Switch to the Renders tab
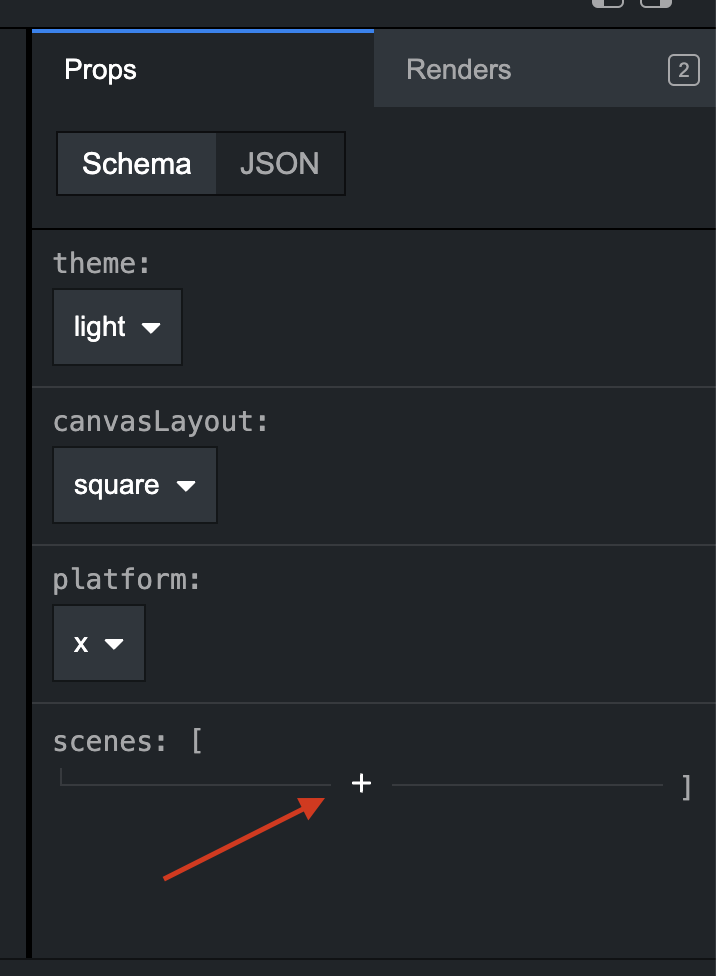This screenshot has width=716, height=976. coord(459,70)
